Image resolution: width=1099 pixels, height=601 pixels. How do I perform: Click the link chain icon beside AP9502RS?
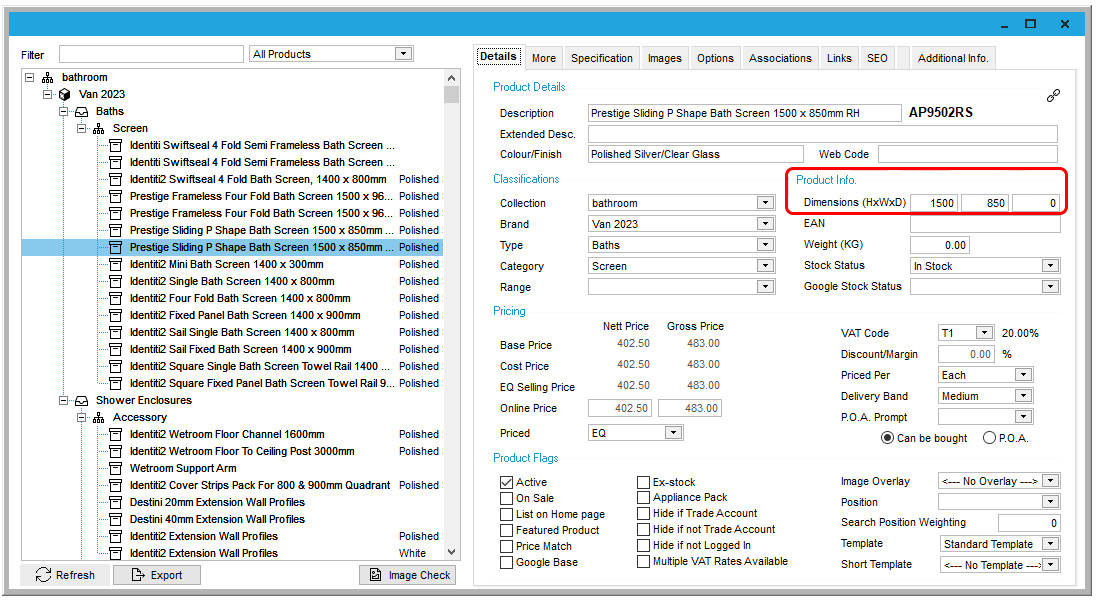pos(1053,96)
